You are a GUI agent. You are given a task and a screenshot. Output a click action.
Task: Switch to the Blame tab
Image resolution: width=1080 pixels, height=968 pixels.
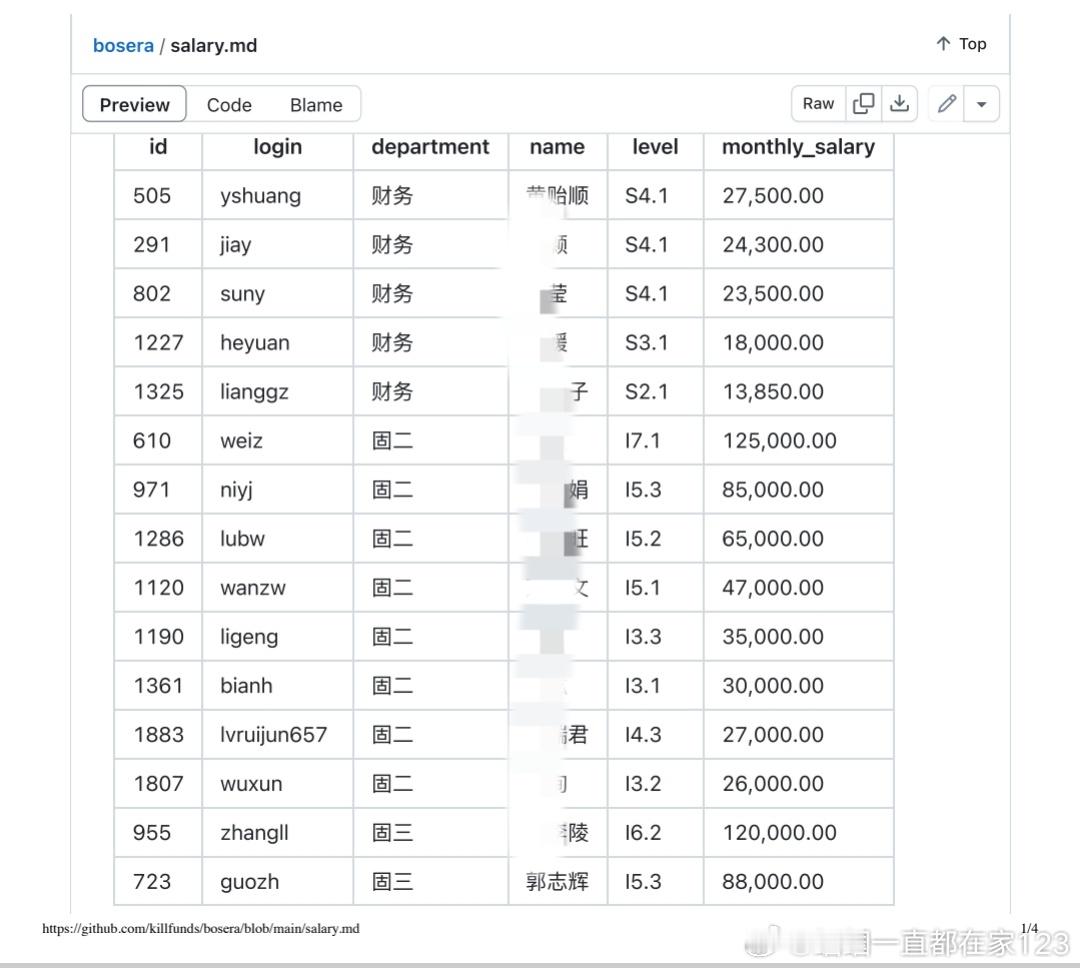point(316,105)
